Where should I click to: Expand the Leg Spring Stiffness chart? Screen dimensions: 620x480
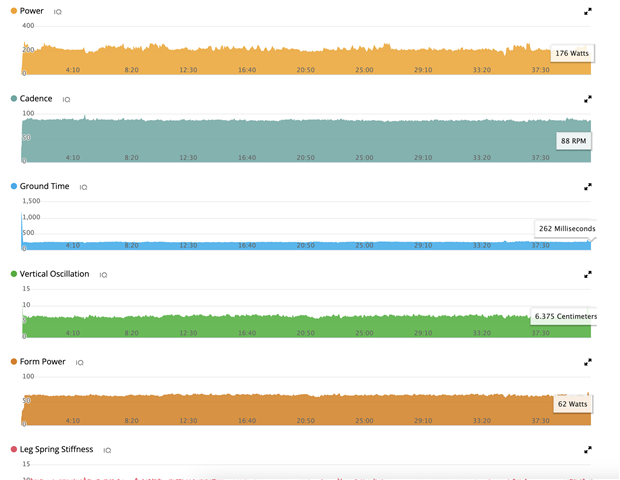pyautogui.click(x=588, y=450)
